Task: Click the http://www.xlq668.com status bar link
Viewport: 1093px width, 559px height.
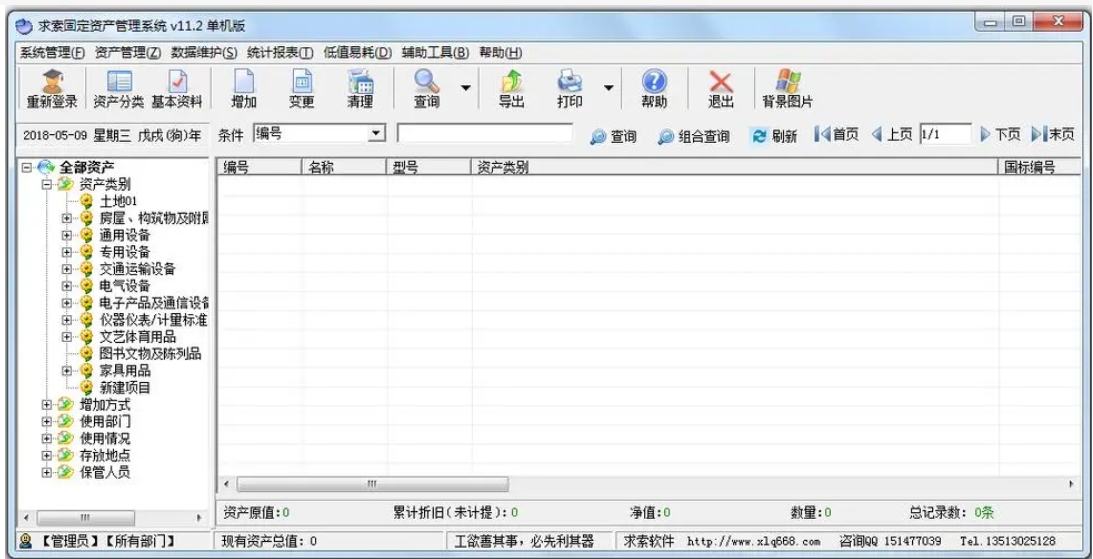Action: click(754, 542)
